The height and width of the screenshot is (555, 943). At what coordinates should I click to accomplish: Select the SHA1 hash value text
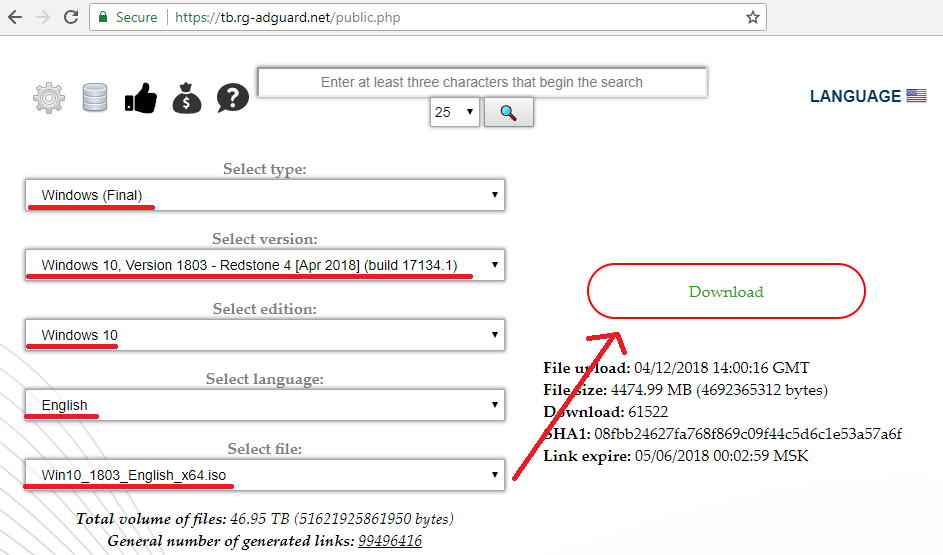[748, 434]
